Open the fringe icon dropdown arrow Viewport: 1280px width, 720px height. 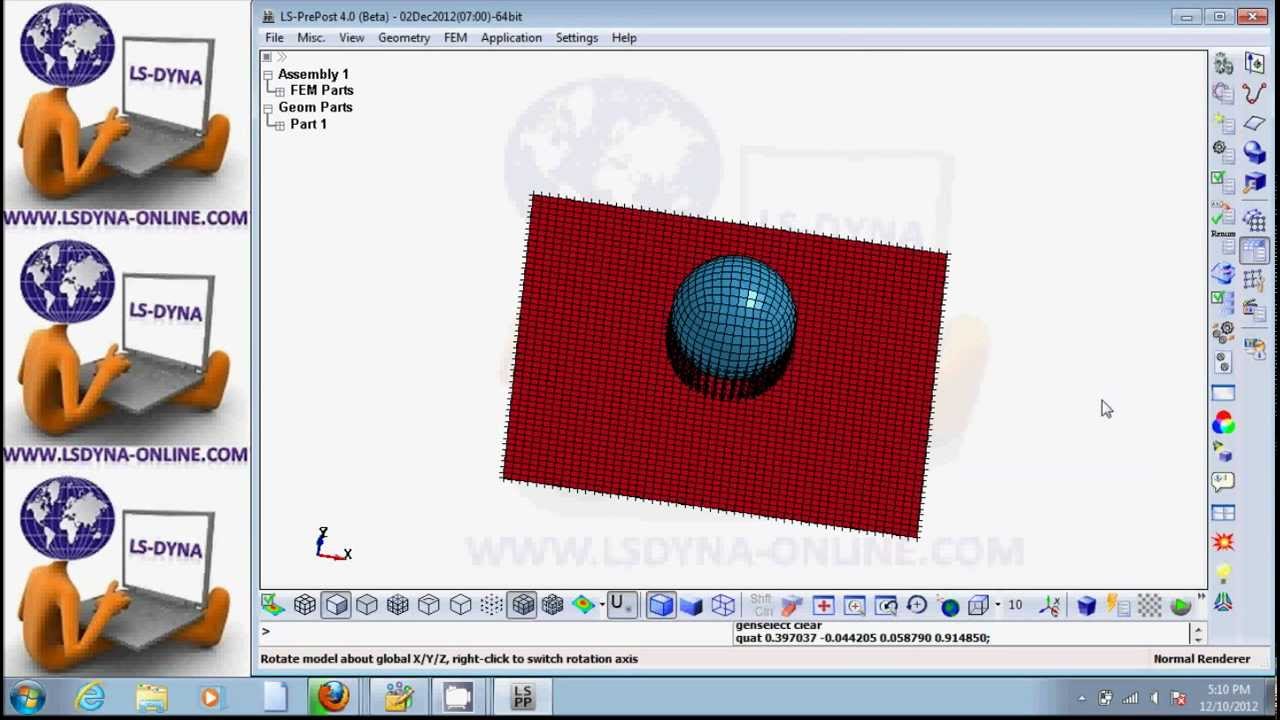[602, 605]
